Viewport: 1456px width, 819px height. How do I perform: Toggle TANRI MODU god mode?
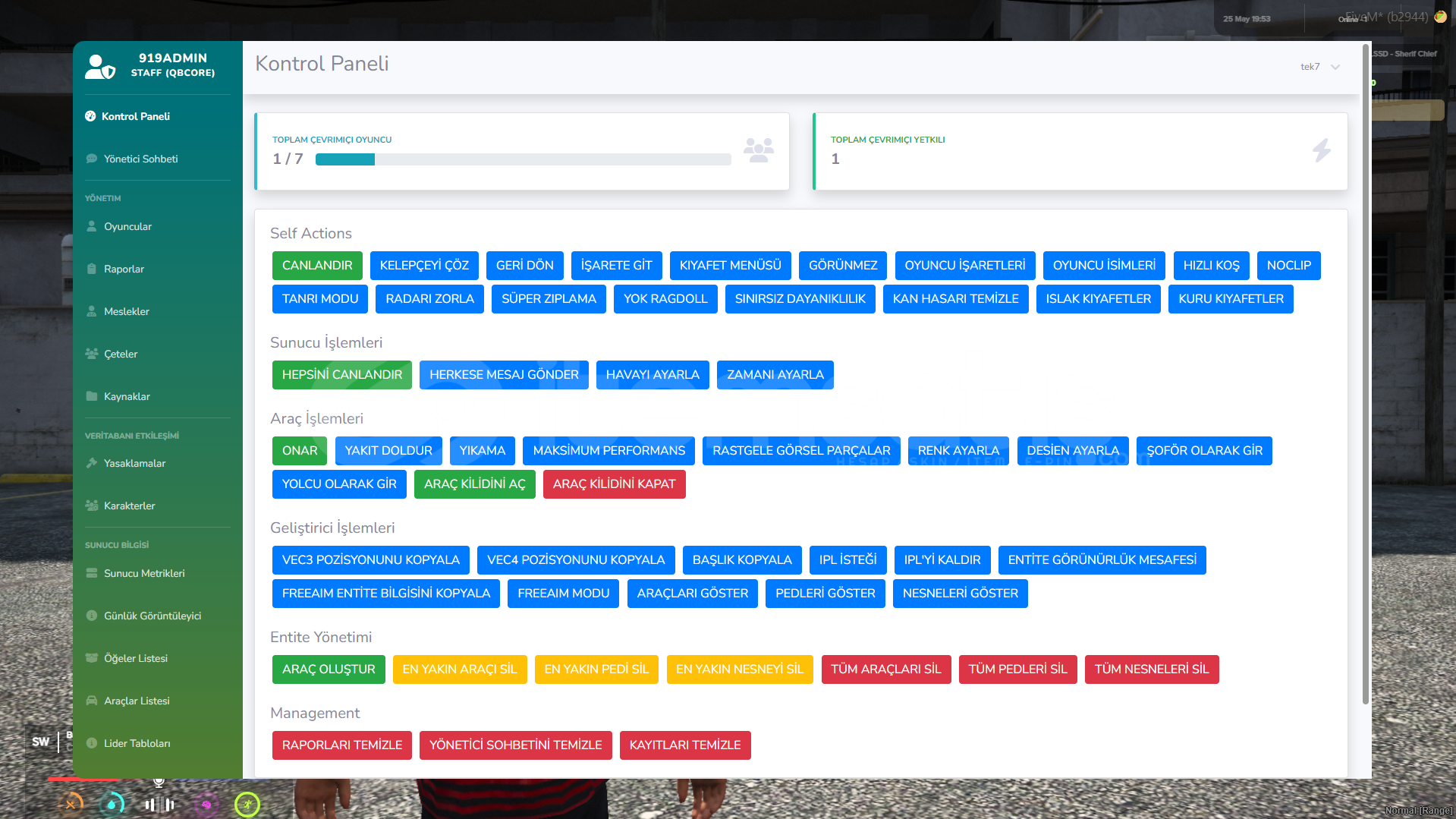click(x=320, y=299)
